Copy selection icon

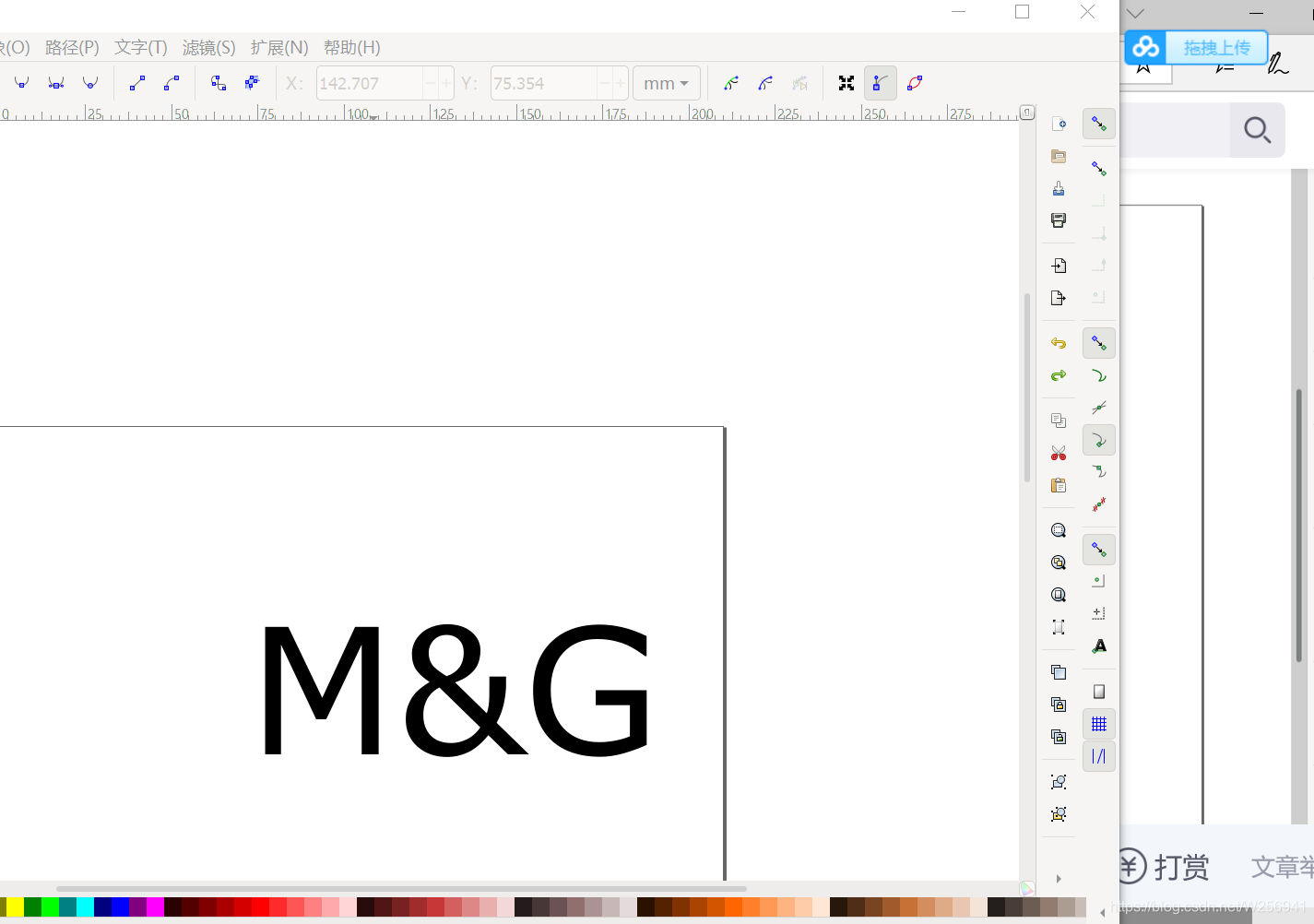tap(1059, 421)
